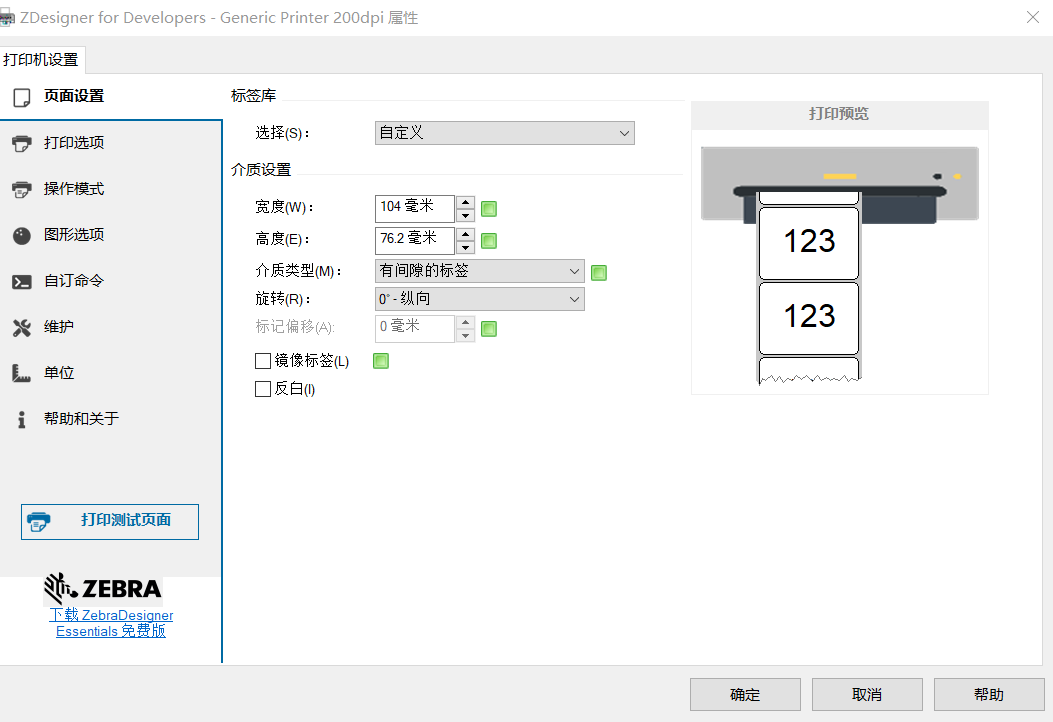
Task: Increase 宽度 with the up arrow
Action: tap(465, 202)
